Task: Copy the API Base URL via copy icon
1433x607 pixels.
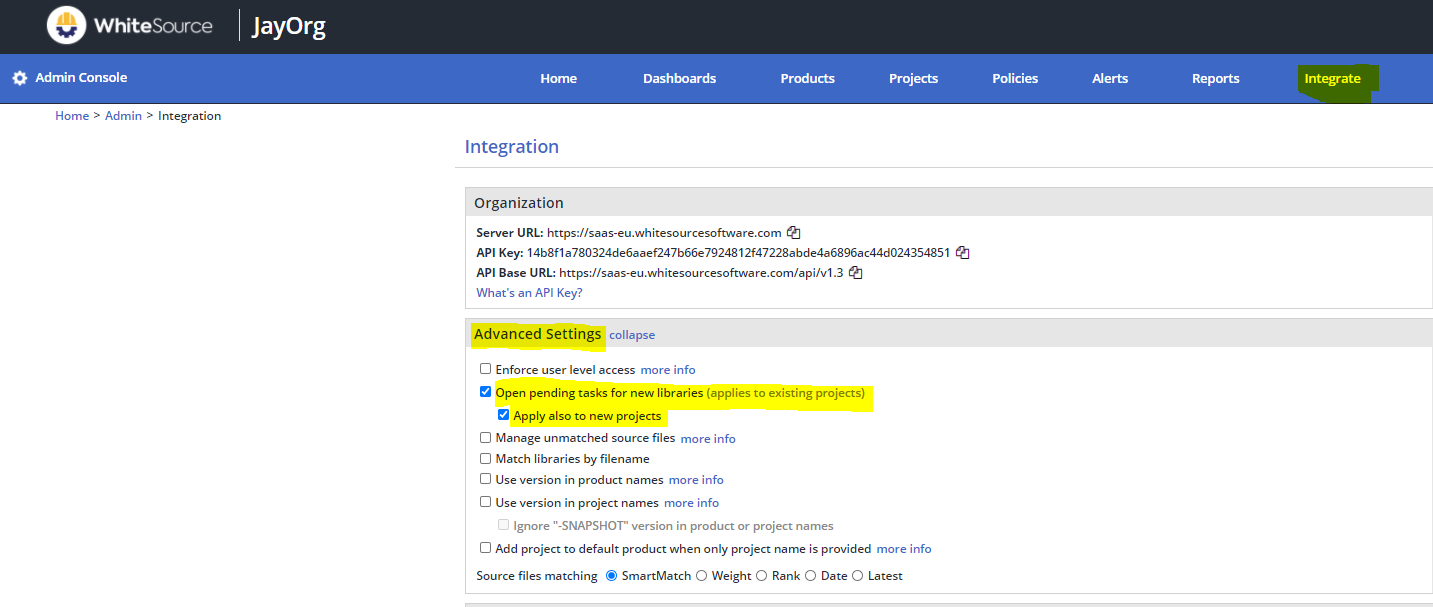Action: coord(855,271)
